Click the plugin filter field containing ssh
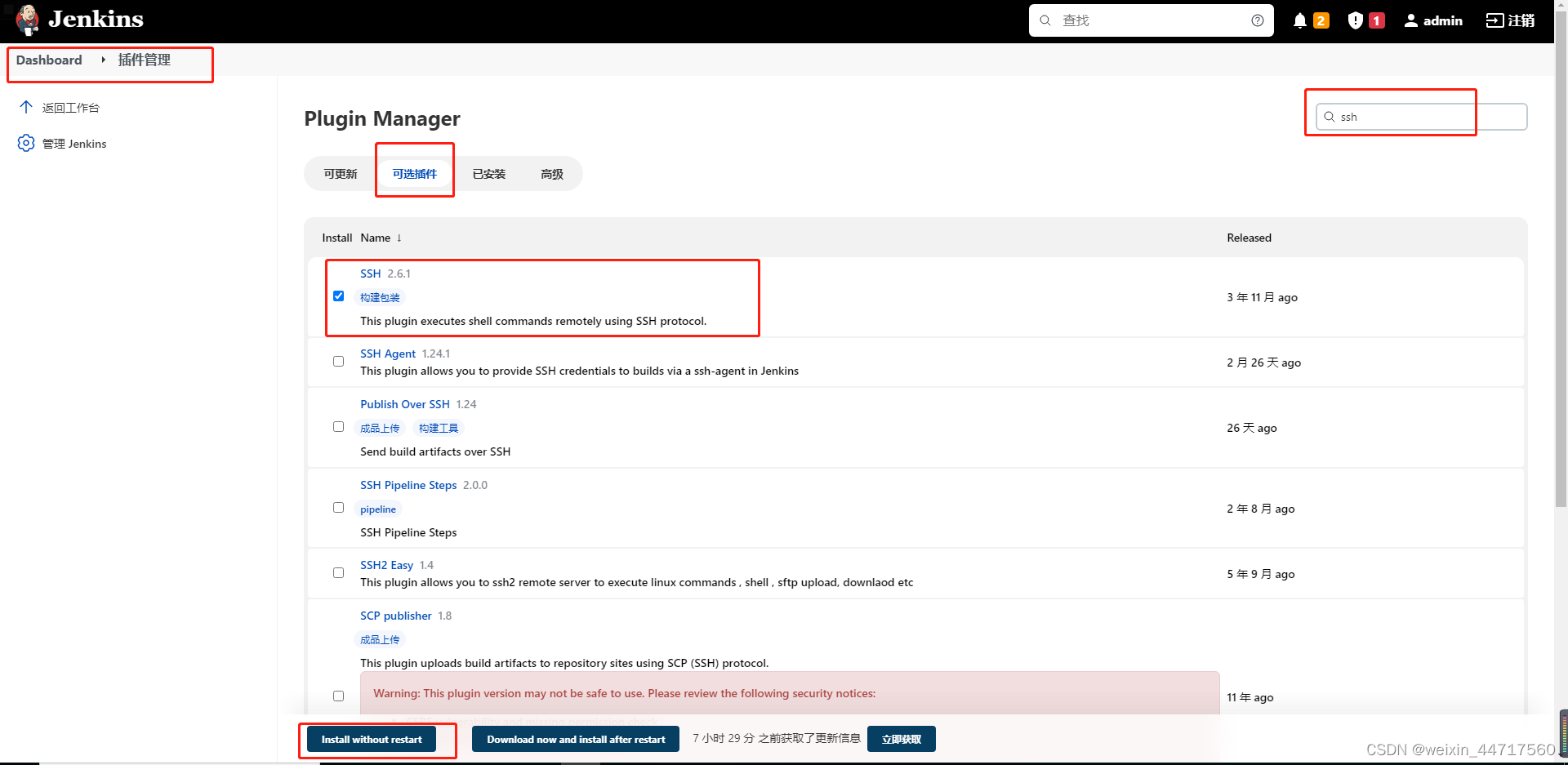The width and height of the screenshot is (1568, 765). [x=1421, y=117]
